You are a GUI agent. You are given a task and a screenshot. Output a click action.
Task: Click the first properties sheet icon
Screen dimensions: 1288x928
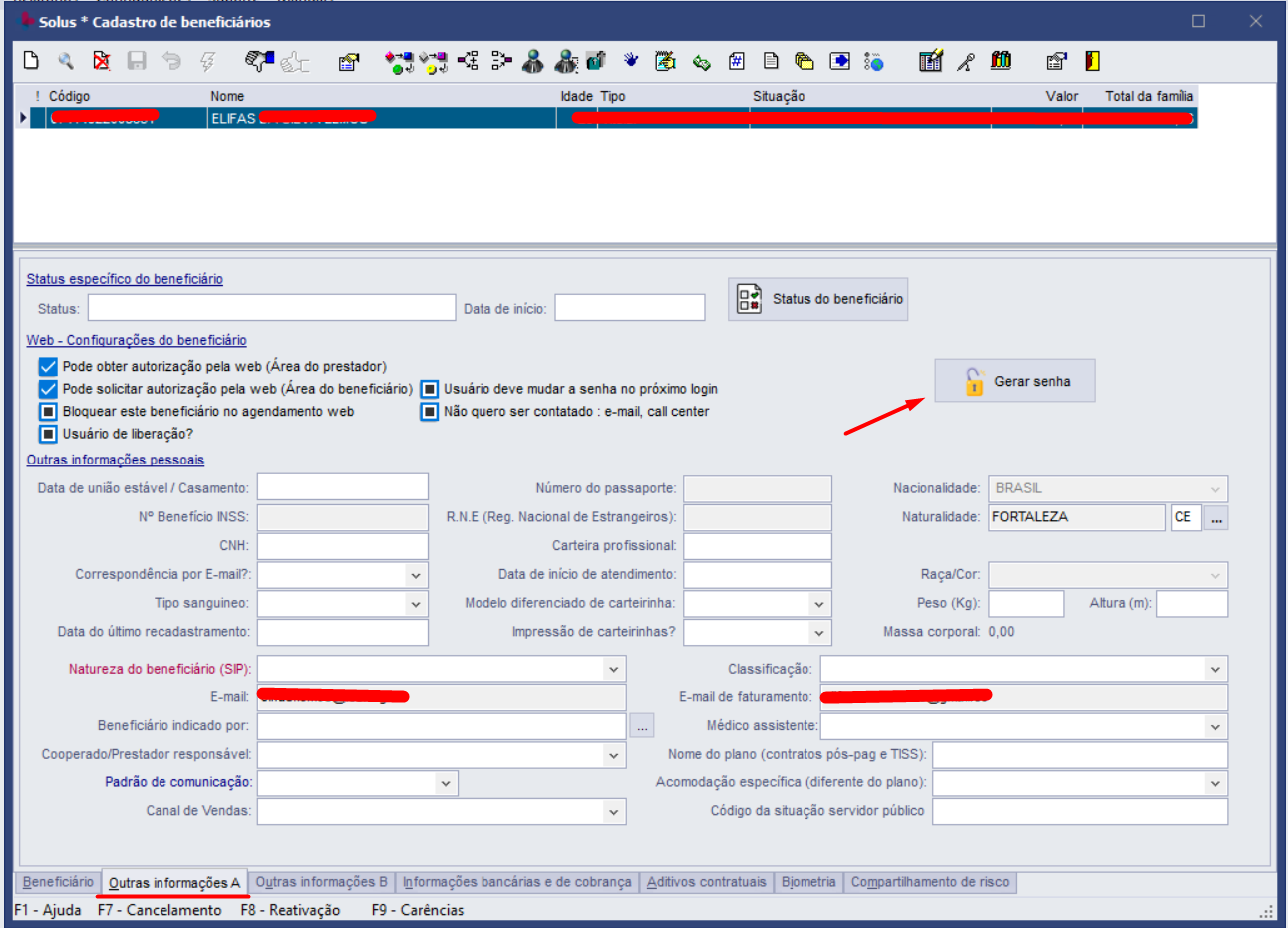(348, 62)
